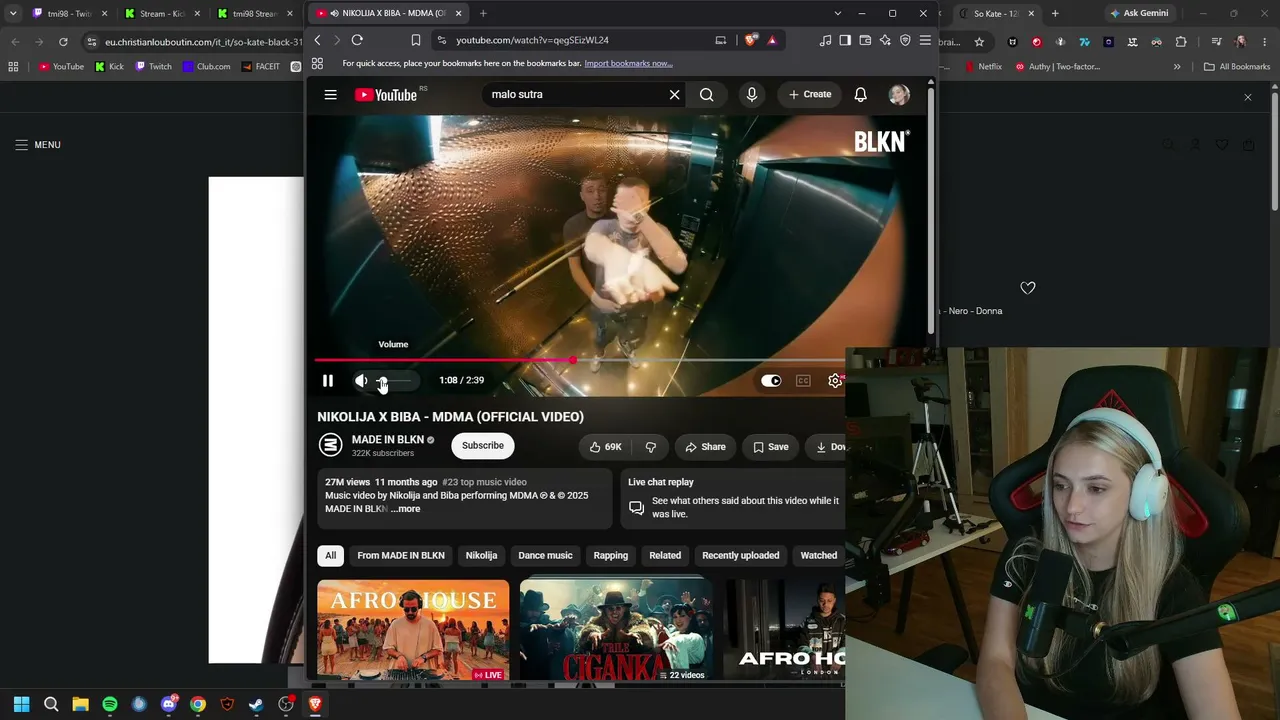This screenshot has height=720, width=1280.
Task: Dislike the MDMA video
Action: click(651, 447)
